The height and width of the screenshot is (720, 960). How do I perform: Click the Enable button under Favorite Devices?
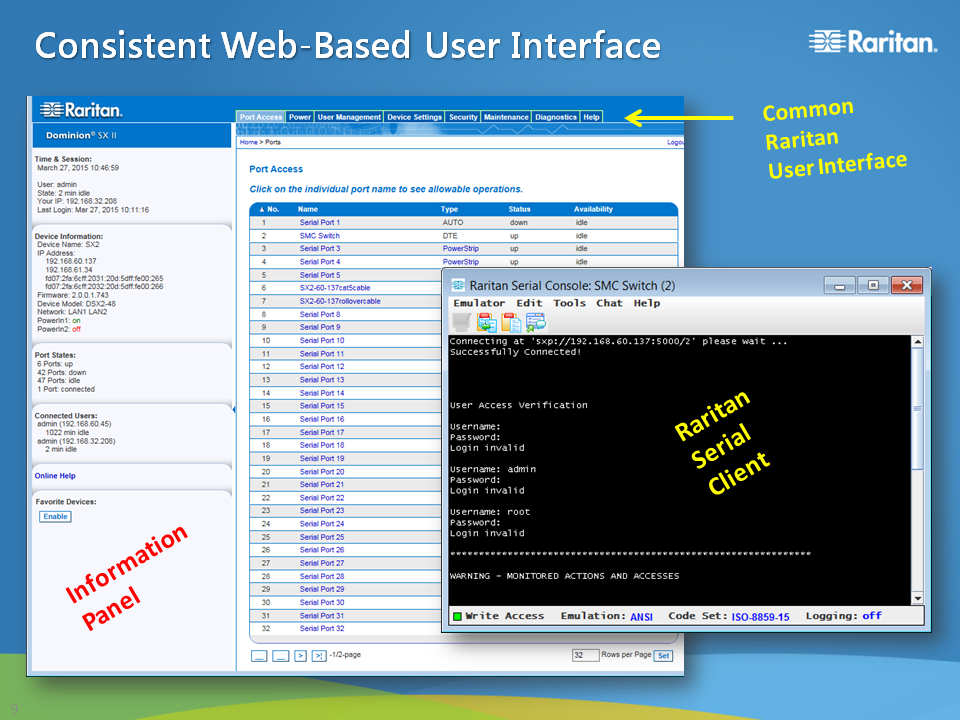[x=55, y=516]
